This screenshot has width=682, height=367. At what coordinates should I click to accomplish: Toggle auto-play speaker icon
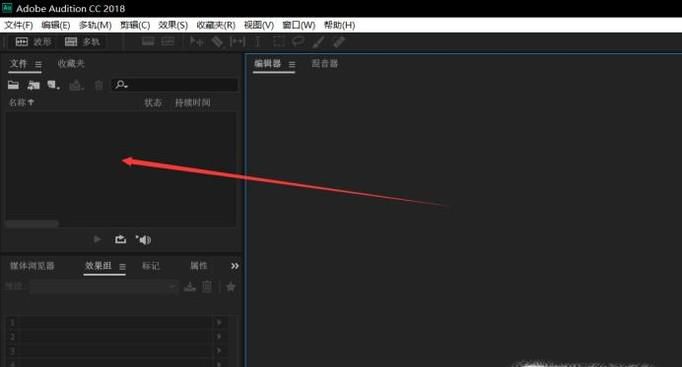click(143, 240)
